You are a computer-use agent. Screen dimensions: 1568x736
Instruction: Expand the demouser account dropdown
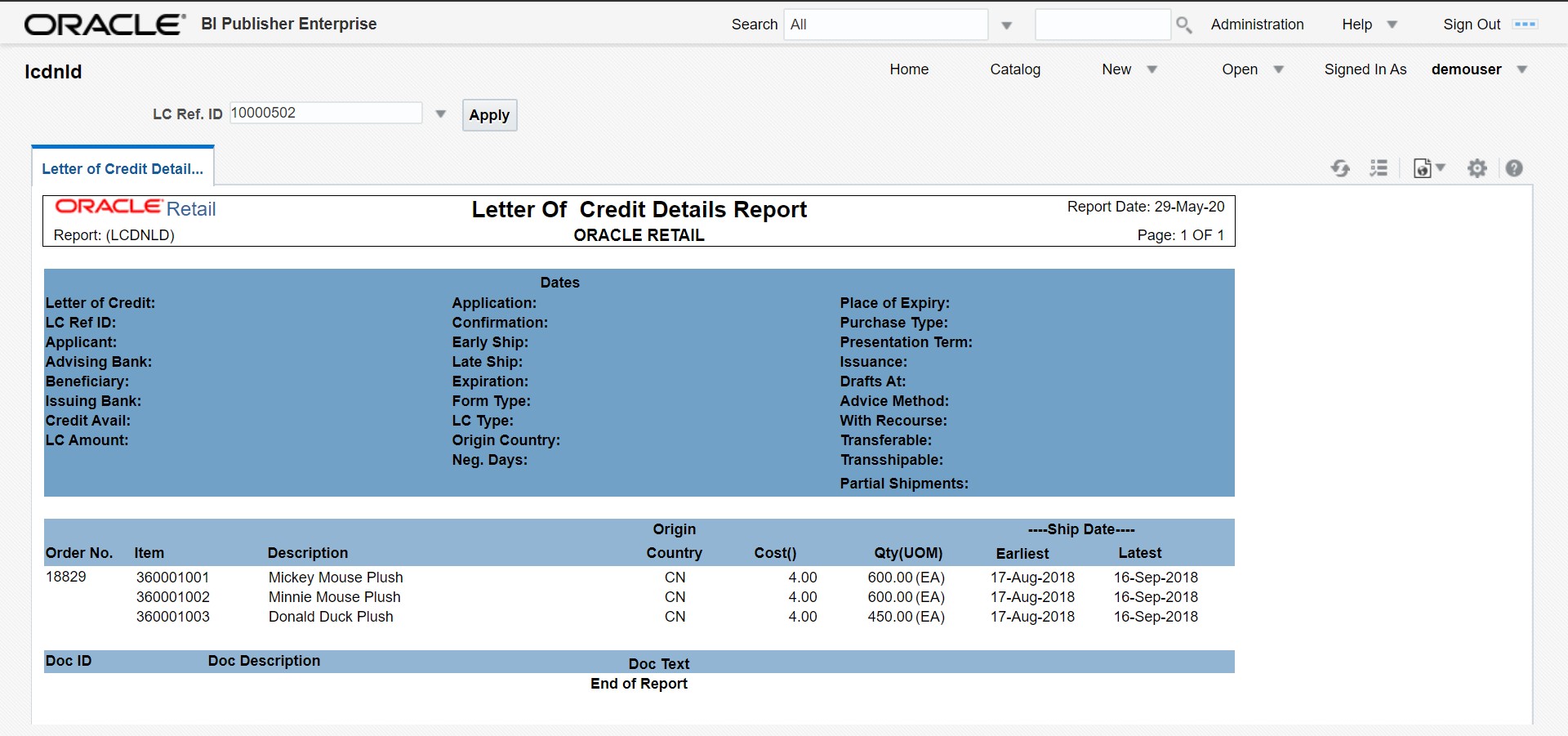coord(1524,69)
